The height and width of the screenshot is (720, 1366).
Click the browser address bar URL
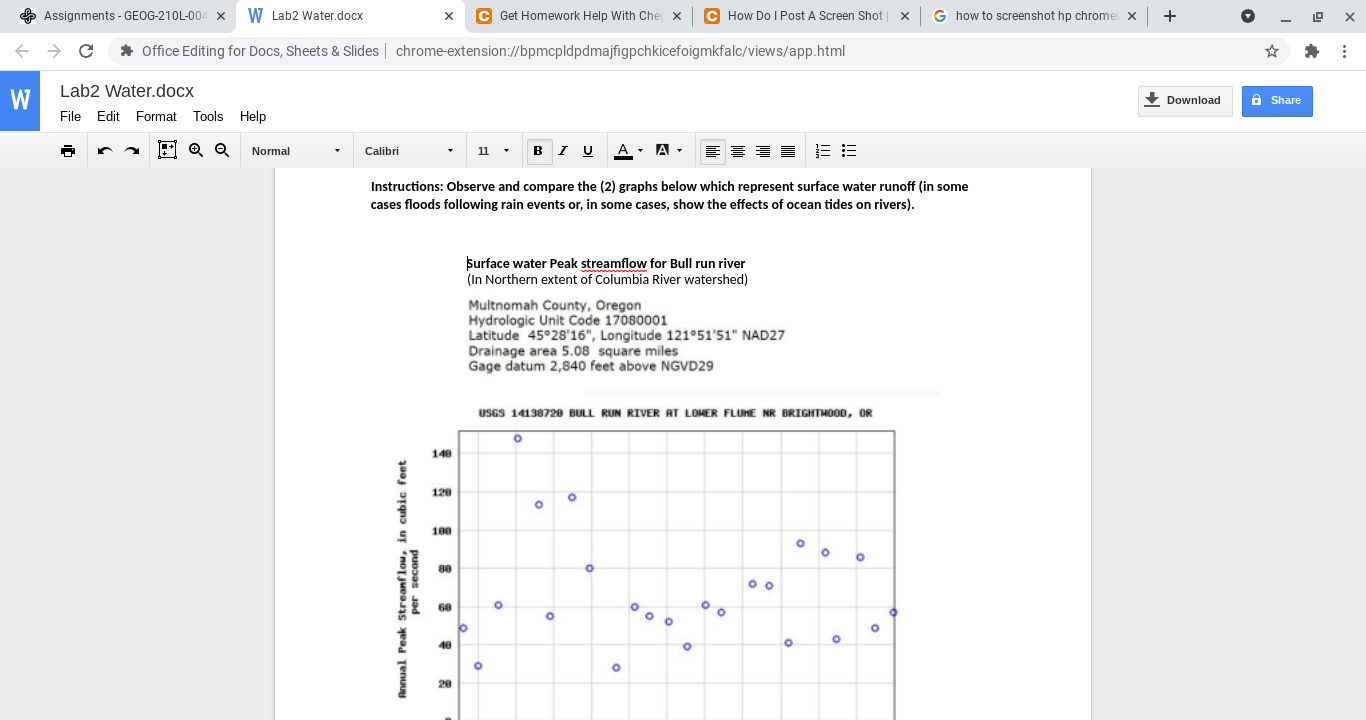point(620,51)
